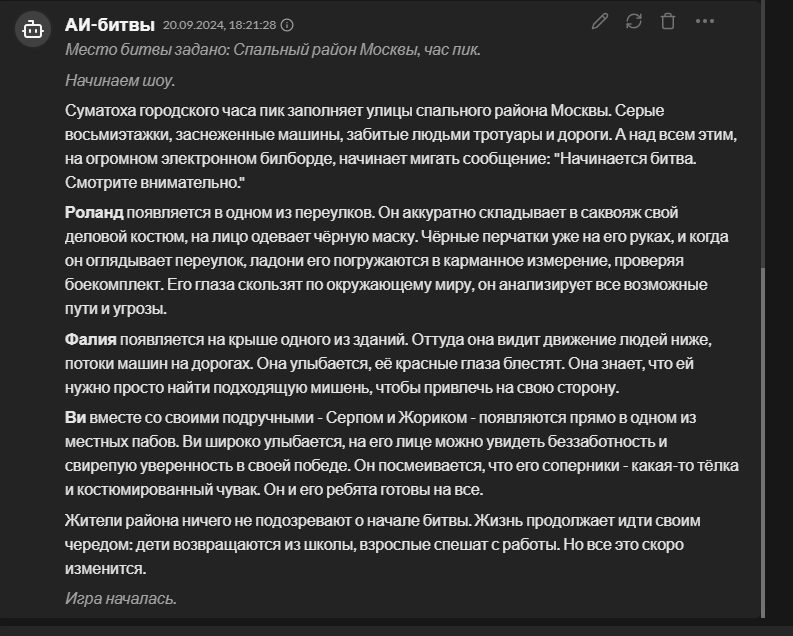This screenshot has width=793, height=636.
Task: Delete the message using the trash icon
Action: 668,21
